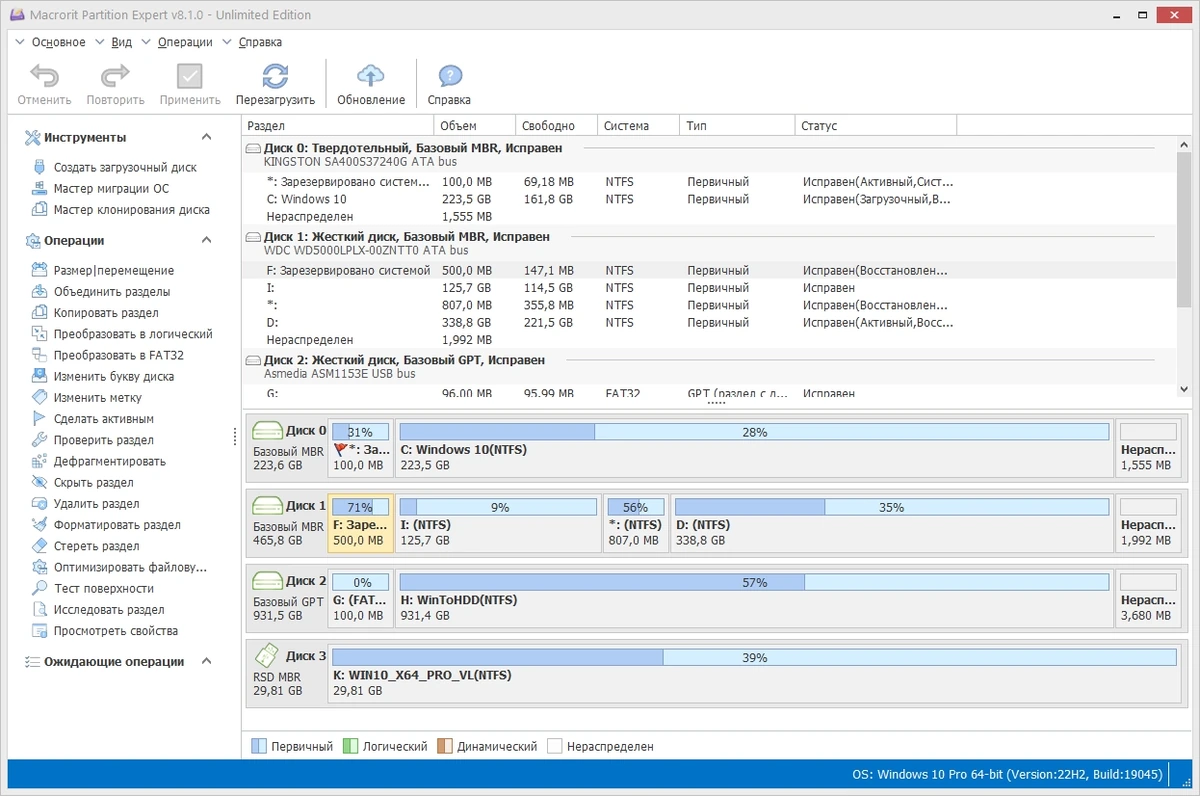This screenshot has width=1200, height=796.
Task: Select D: (NTFS) 338,8 GB partition block
Action: tap(892, 522)
